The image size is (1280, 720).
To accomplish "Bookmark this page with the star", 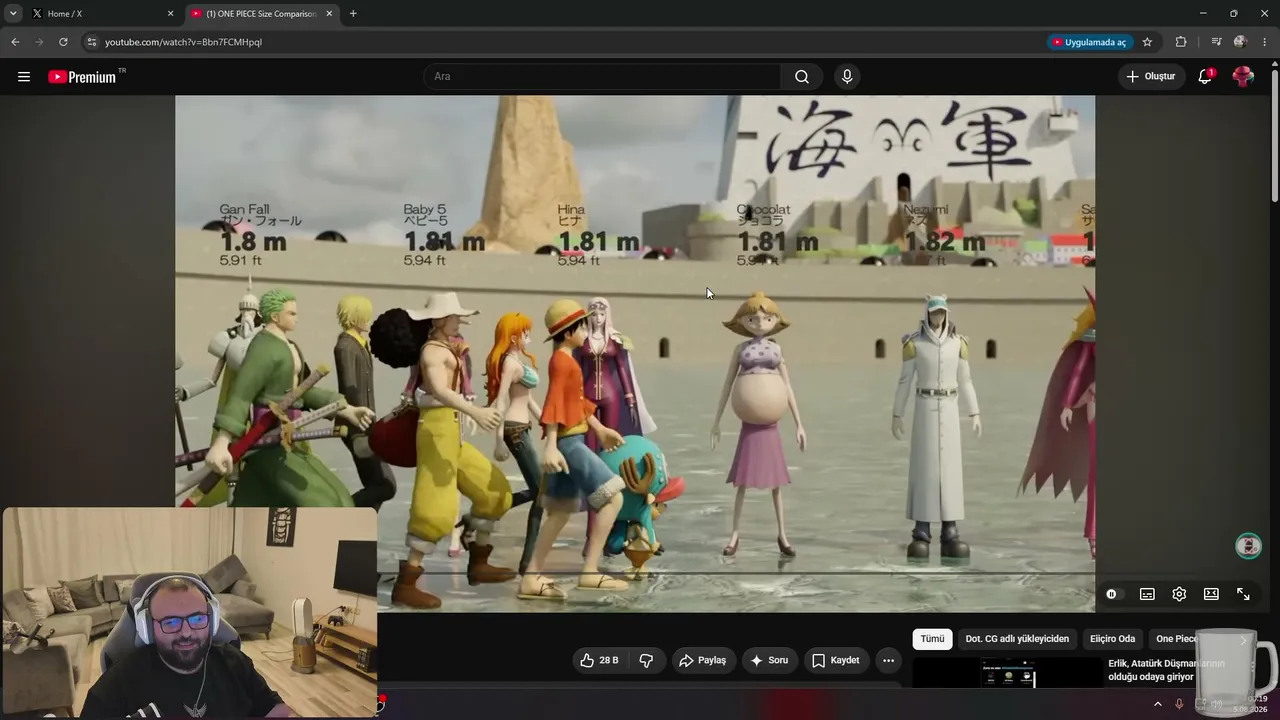I will click(x=1147, y=42).
